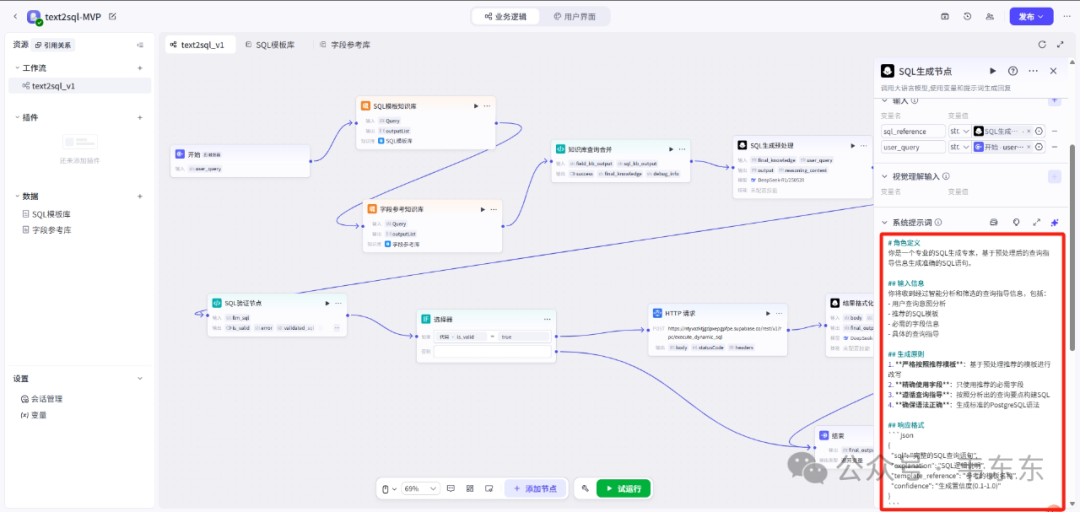Run the SQL验证节点 node
Image resolution: width=1080 pixels, height=512 pixels.
(x=327, y=303)
